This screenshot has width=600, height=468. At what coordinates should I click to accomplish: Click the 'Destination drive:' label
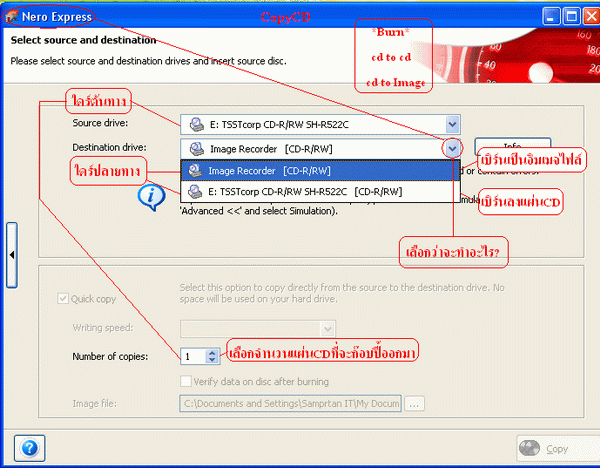[x=109, y=147]
